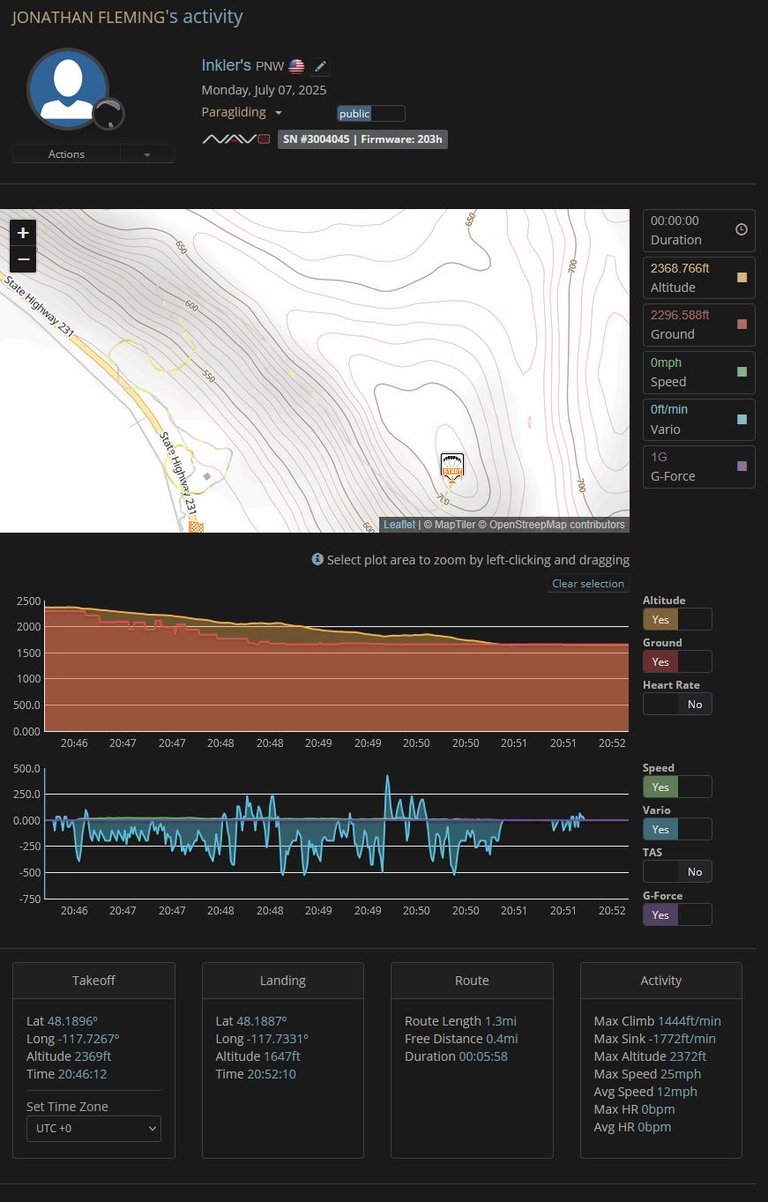Image resolution: width=768 pixels, height=1202 pixels.
Task: Click the small gauge badge on avatar
Action: (108, 114)
